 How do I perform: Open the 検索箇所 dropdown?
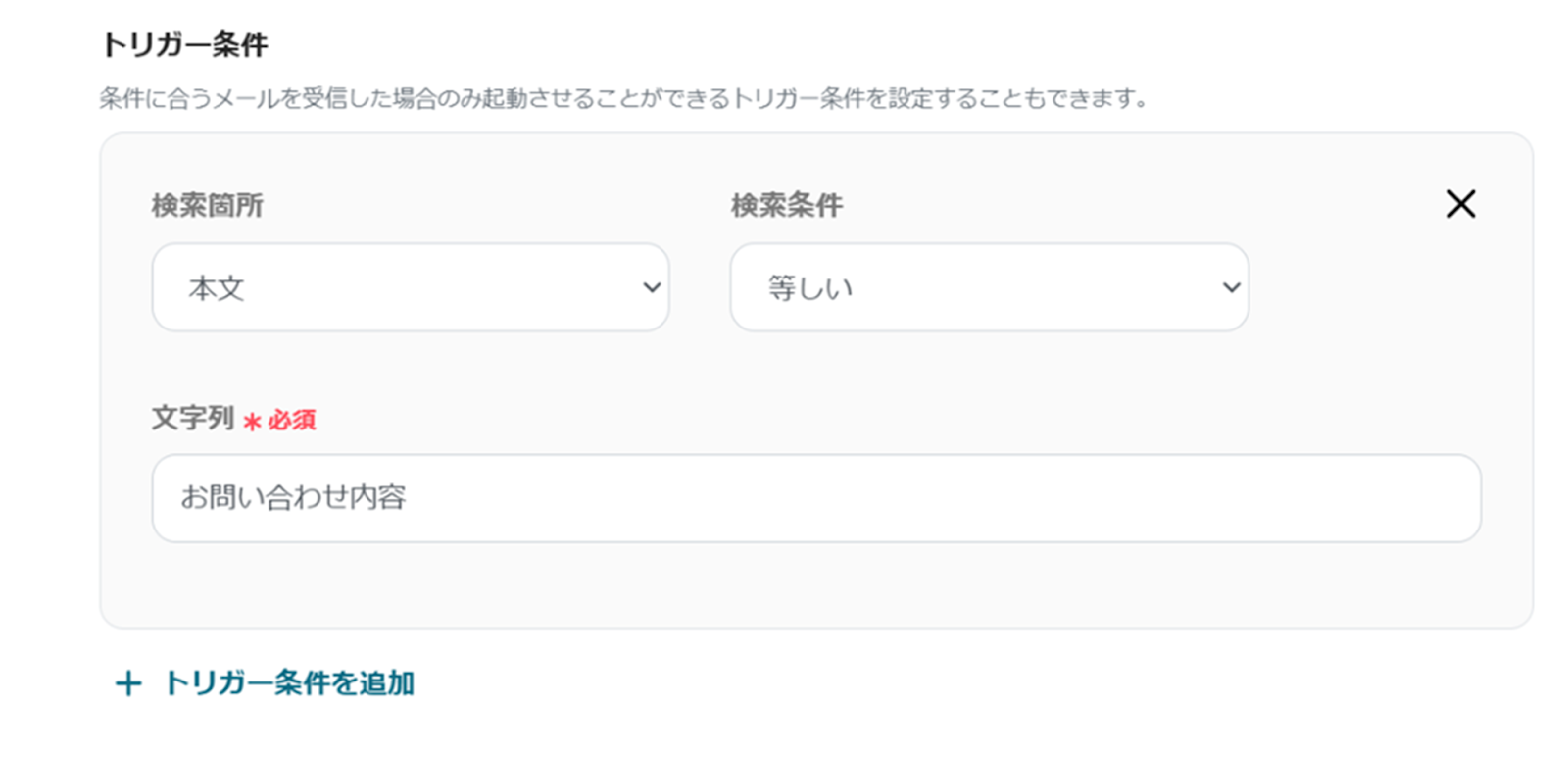(410, 287)
